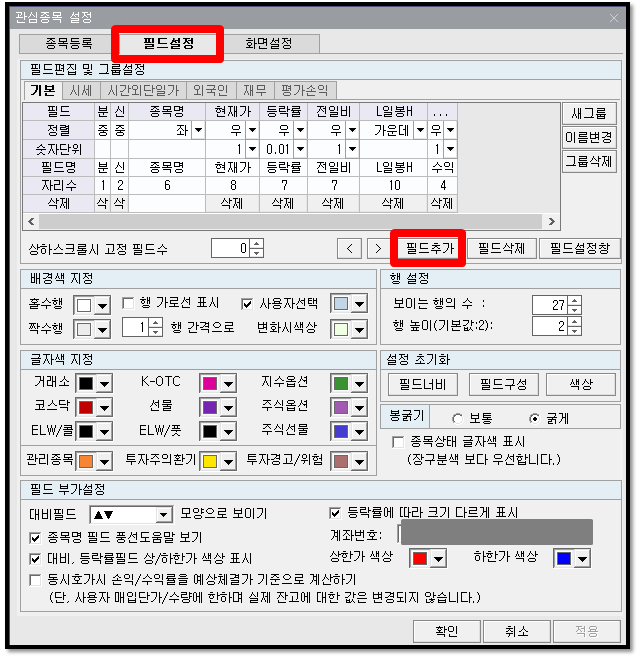Viewport: 641px width, 657px height.
Task: Click the fixed field count input box
Action: coord(230,248)
